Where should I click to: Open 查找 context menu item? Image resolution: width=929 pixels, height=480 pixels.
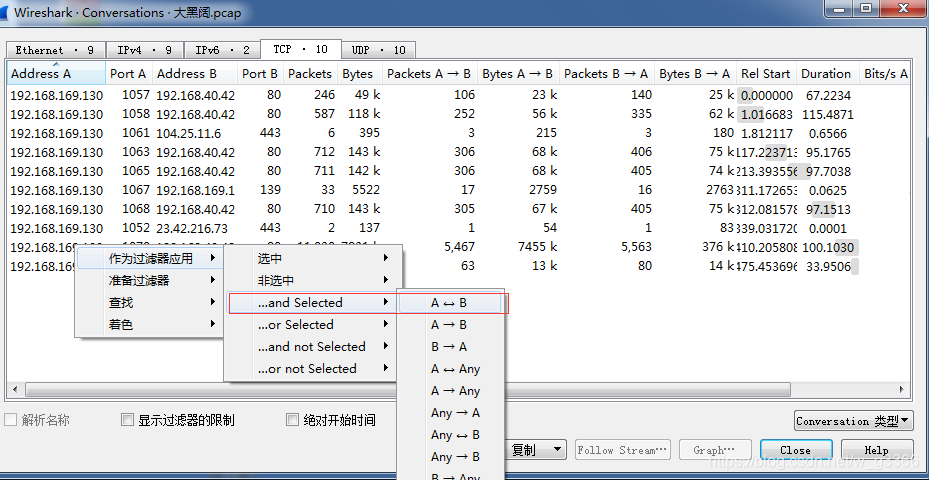[150, 302]
